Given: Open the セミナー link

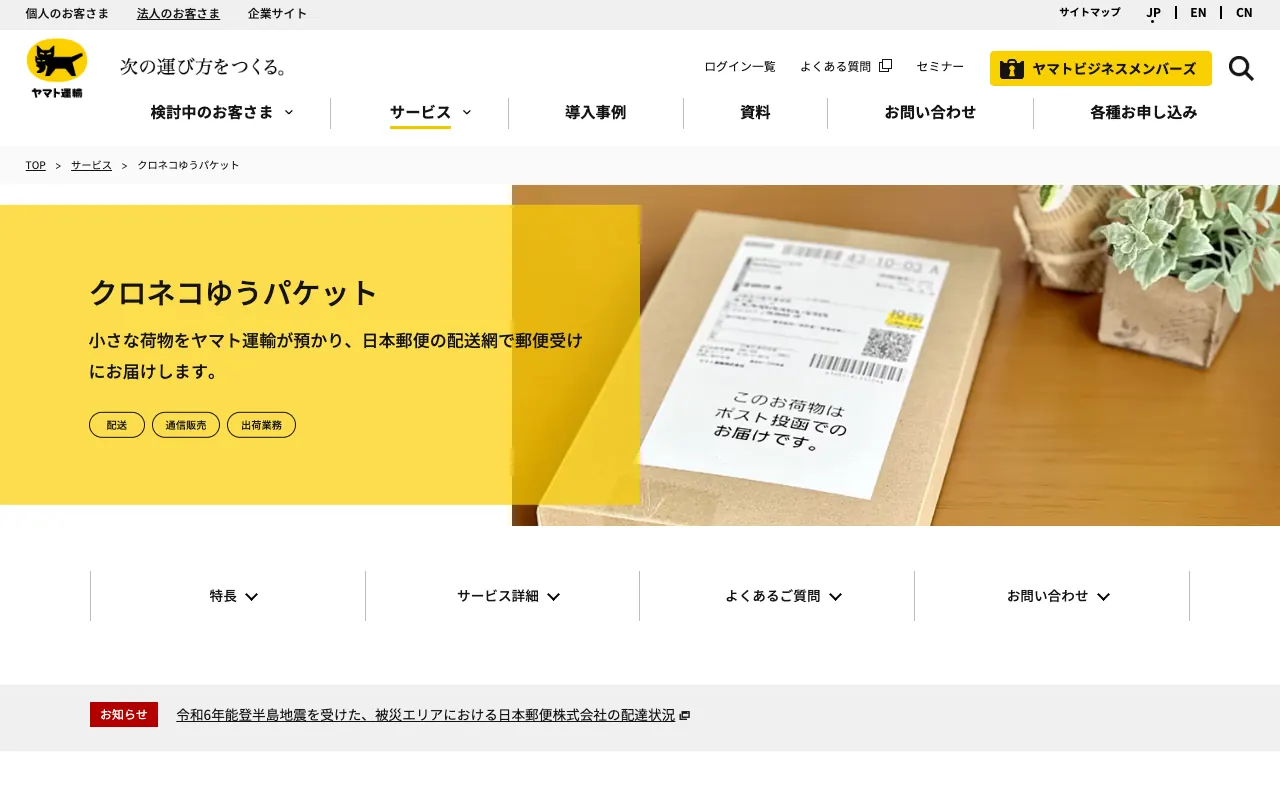Looking at the screenshot, I should coord(940,67).
